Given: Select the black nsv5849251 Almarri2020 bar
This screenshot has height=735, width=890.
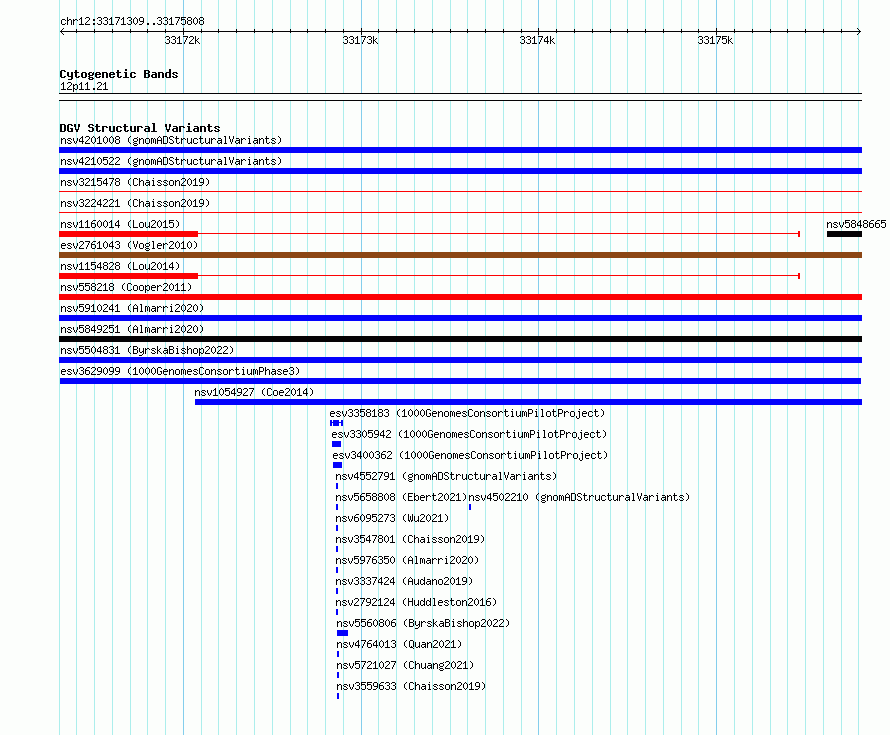Looking at the screenshot, I should tap(460, 339).
